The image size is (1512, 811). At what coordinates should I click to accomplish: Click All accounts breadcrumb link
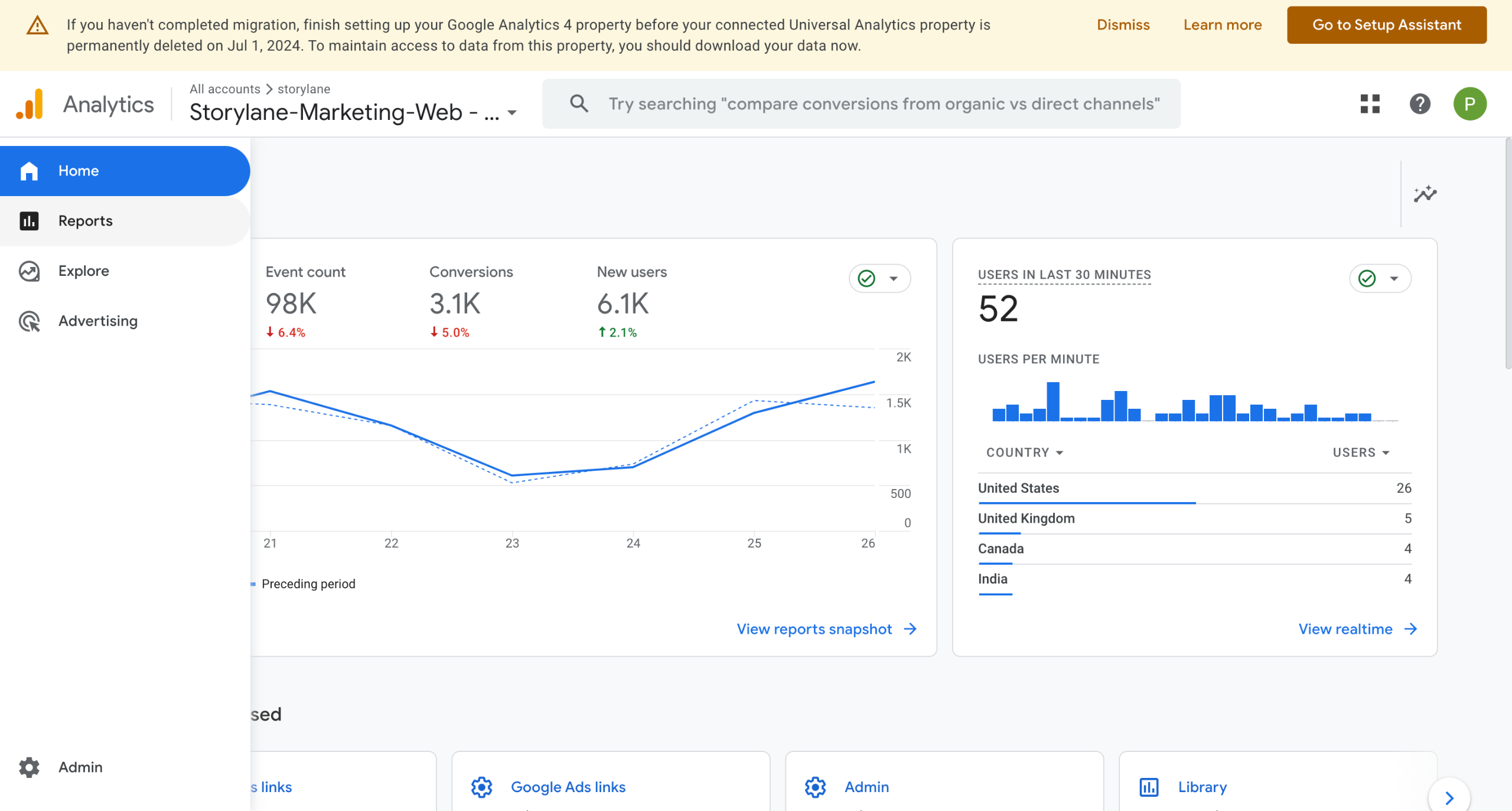pyautogui.click(x=224, y=89)
